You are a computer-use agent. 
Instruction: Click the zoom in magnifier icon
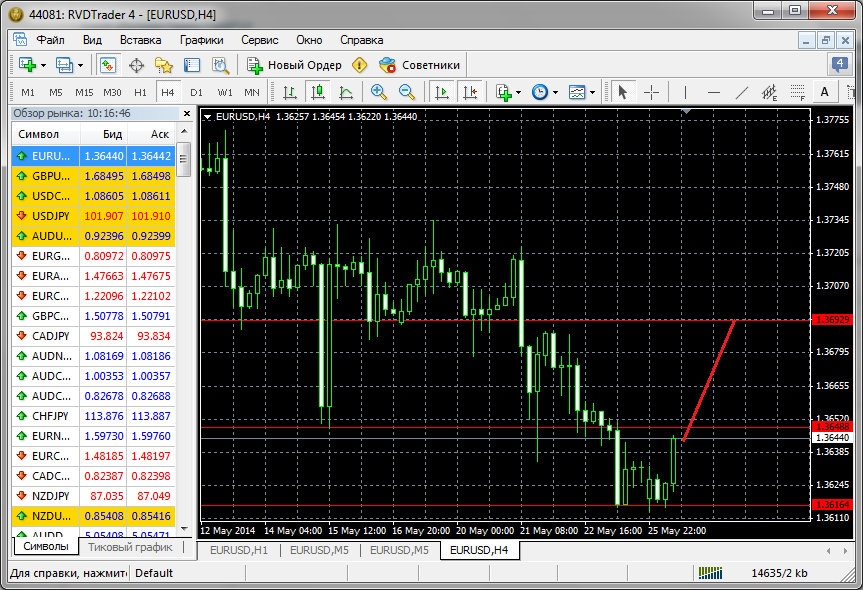(x=379, y=92)
